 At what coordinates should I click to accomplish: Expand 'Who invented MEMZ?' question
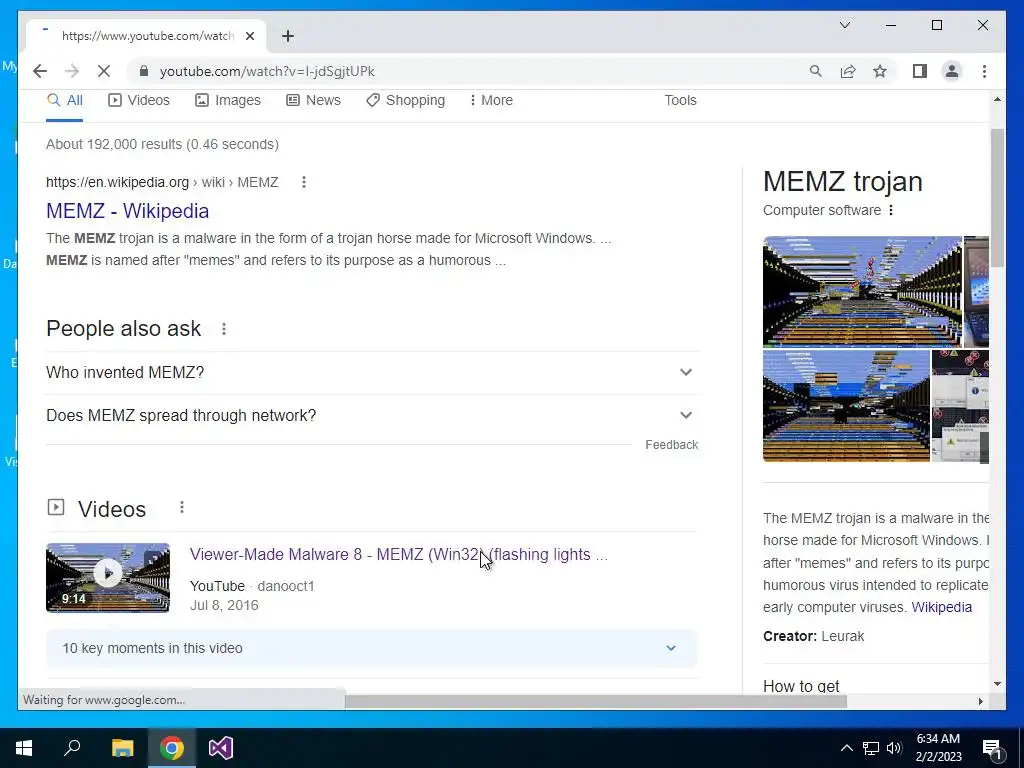tap(372, 372)
